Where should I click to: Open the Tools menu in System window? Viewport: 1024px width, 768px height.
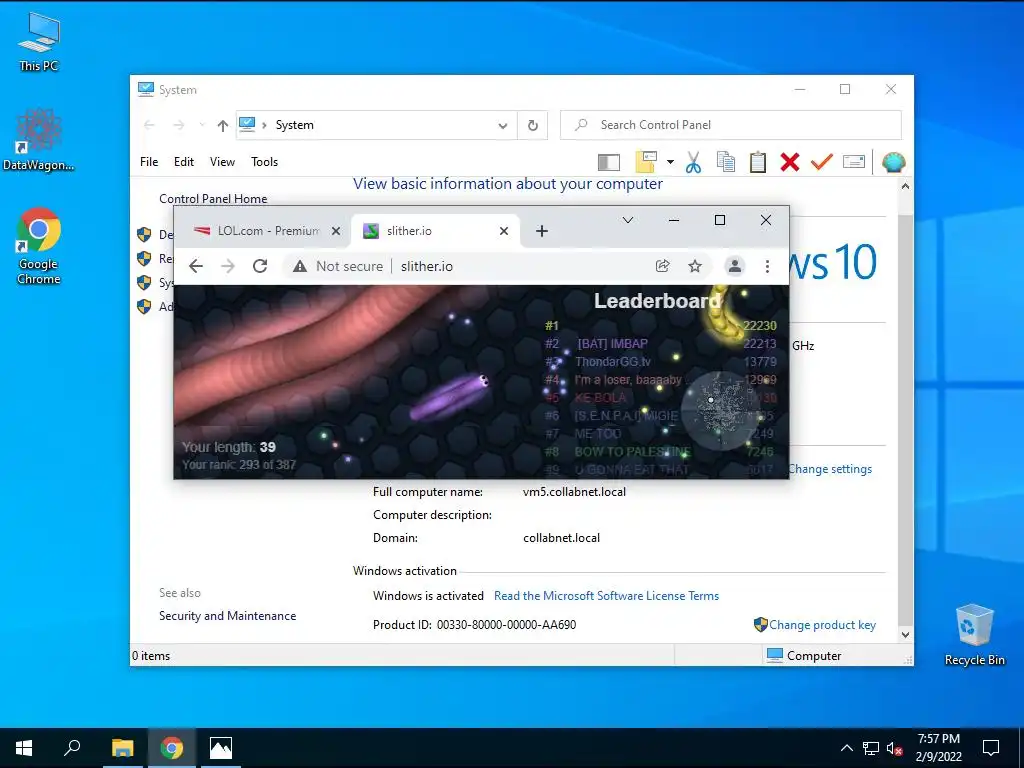[264, 162]
